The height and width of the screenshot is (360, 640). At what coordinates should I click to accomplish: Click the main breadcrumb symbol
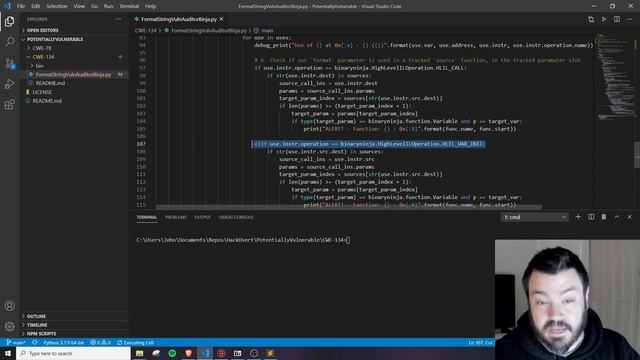tap(267, 30)
